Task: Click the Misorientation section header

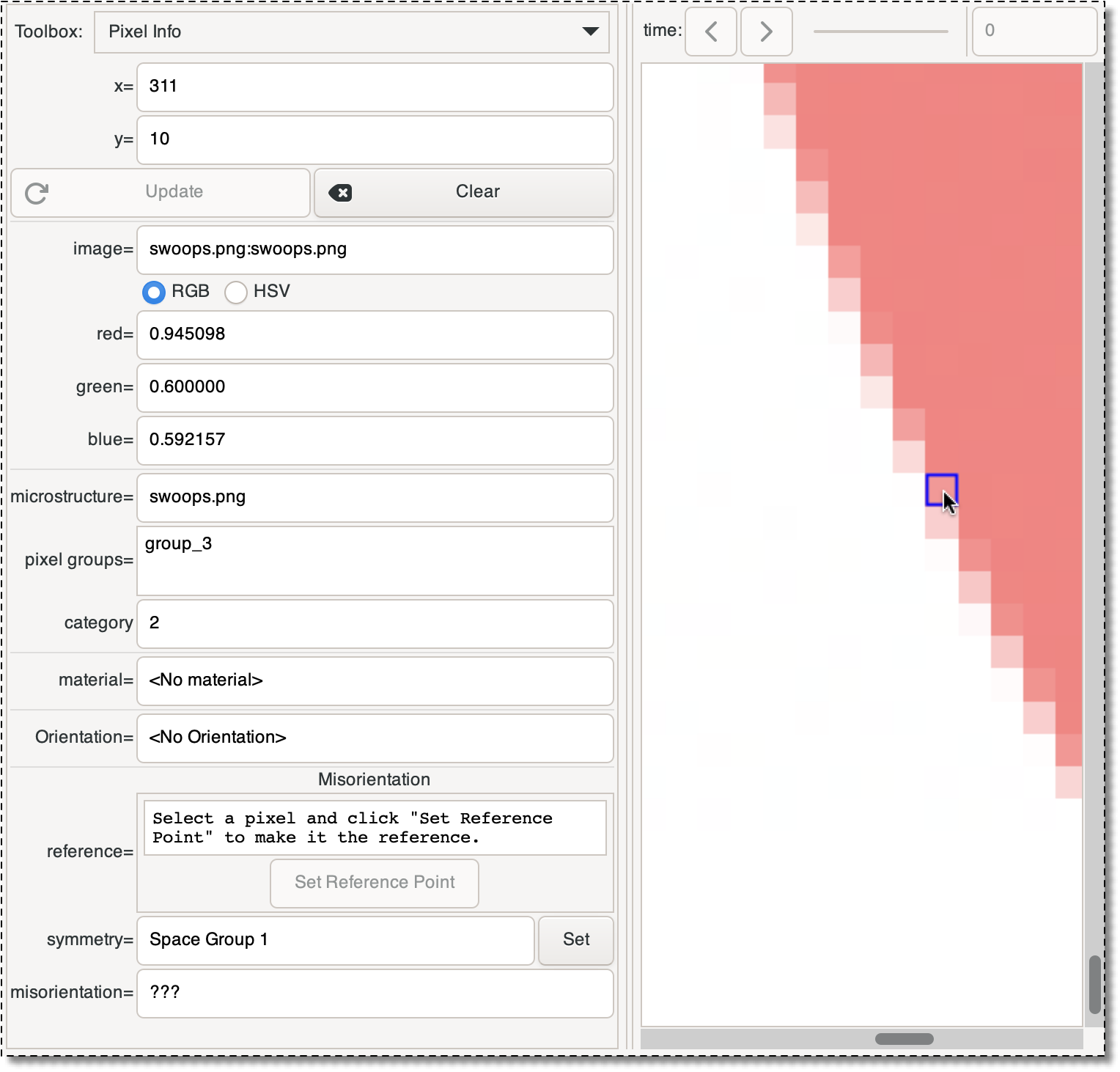Action: [x=374, y=779]
